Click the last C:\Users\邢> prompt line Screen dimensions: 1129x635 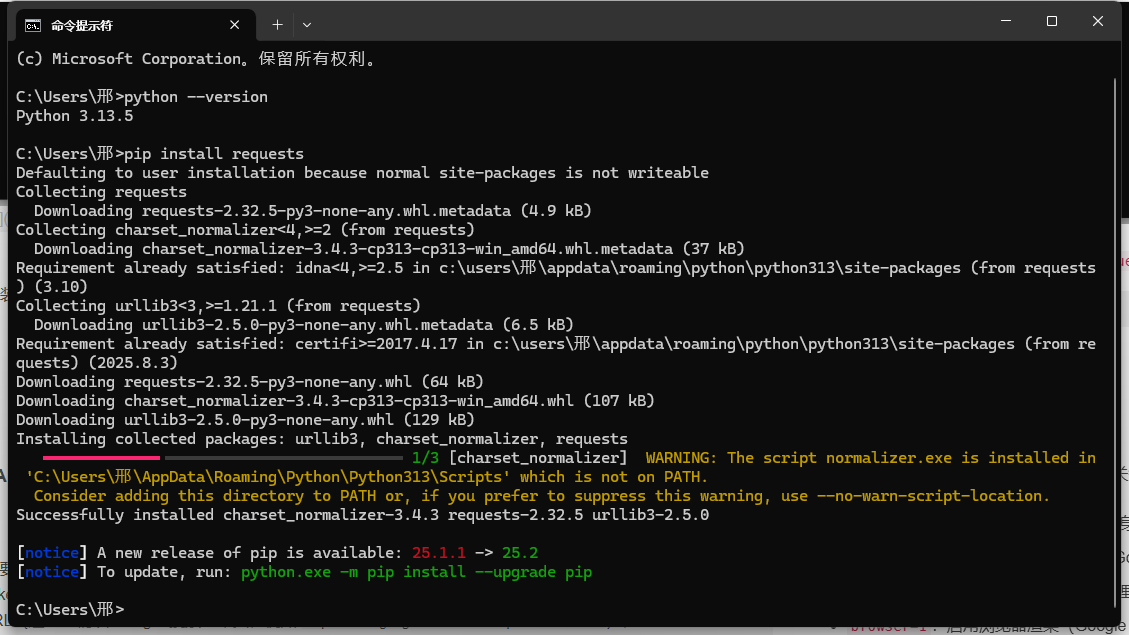(x=70, y=609)
